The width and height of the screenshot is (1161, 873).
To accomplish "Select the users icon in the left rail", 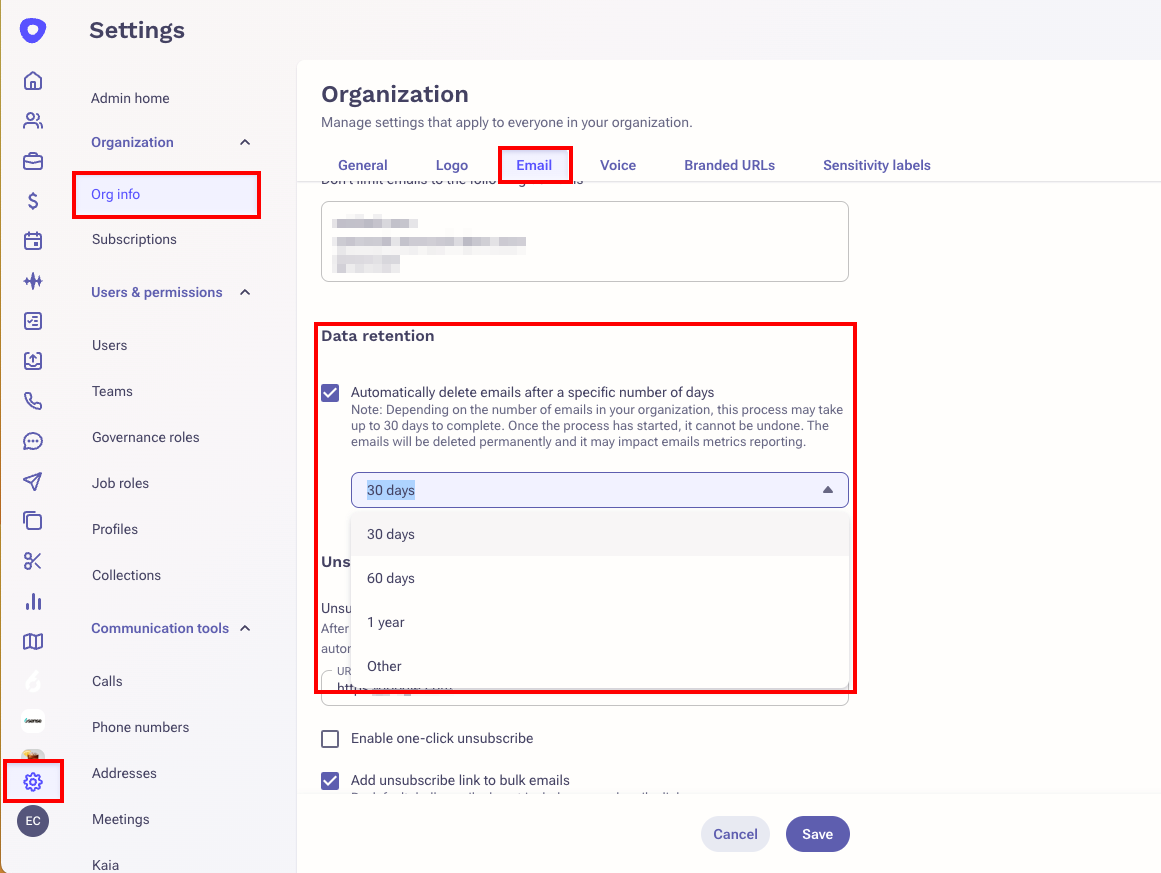I will click(33, 120).
